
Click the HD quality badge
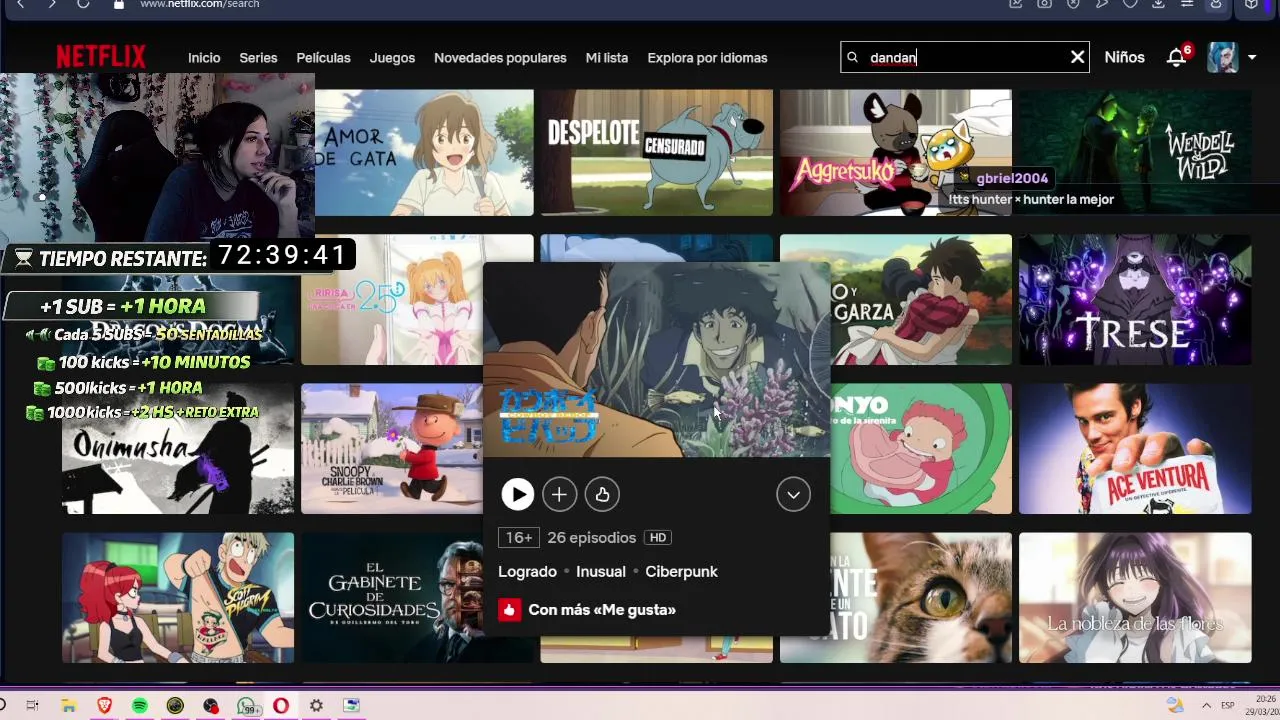pyautogui.click(x=657, y=538)
